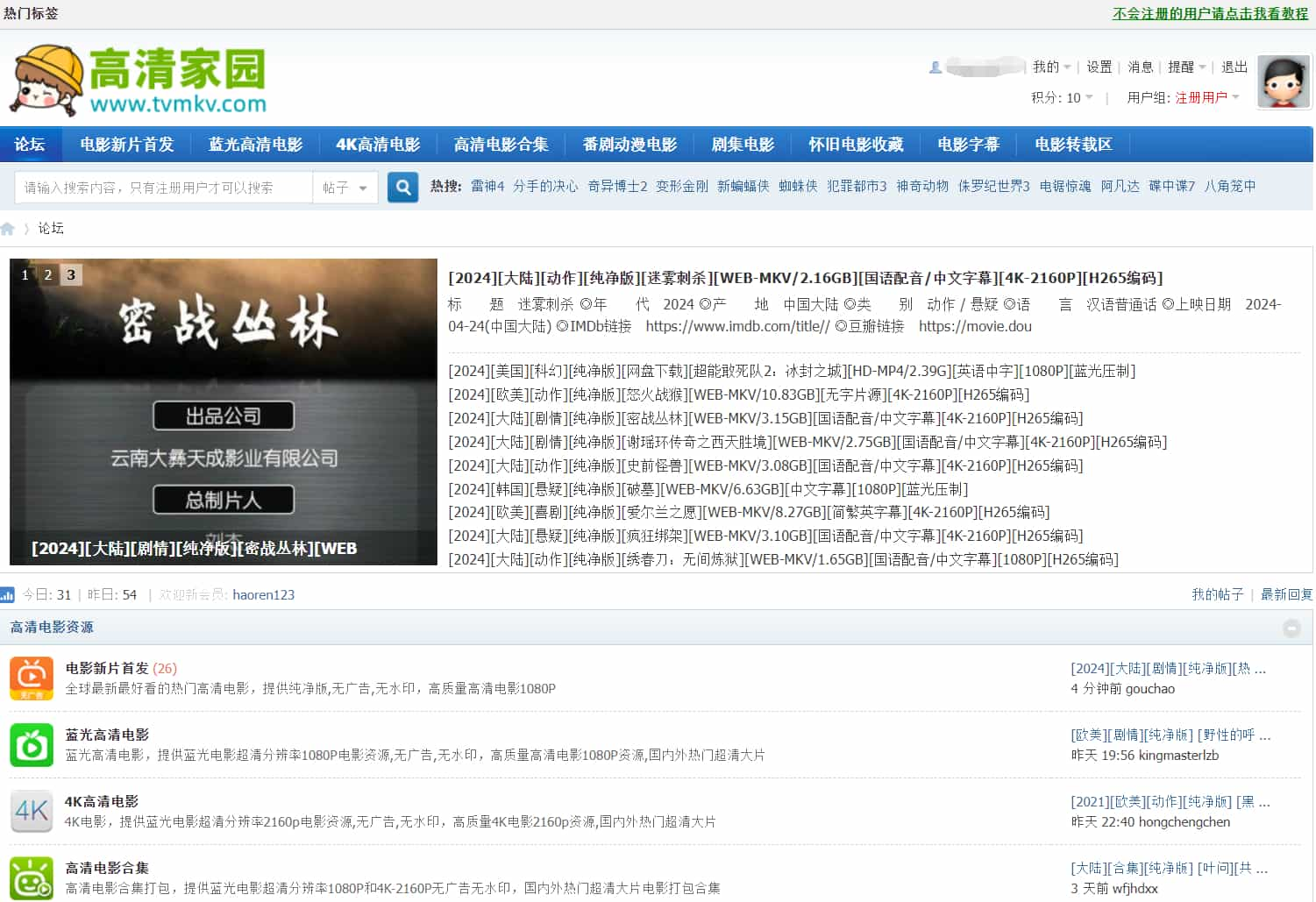1316x902 pixels.
Task: Click the search text input field
Action: (x=164, y=188)
